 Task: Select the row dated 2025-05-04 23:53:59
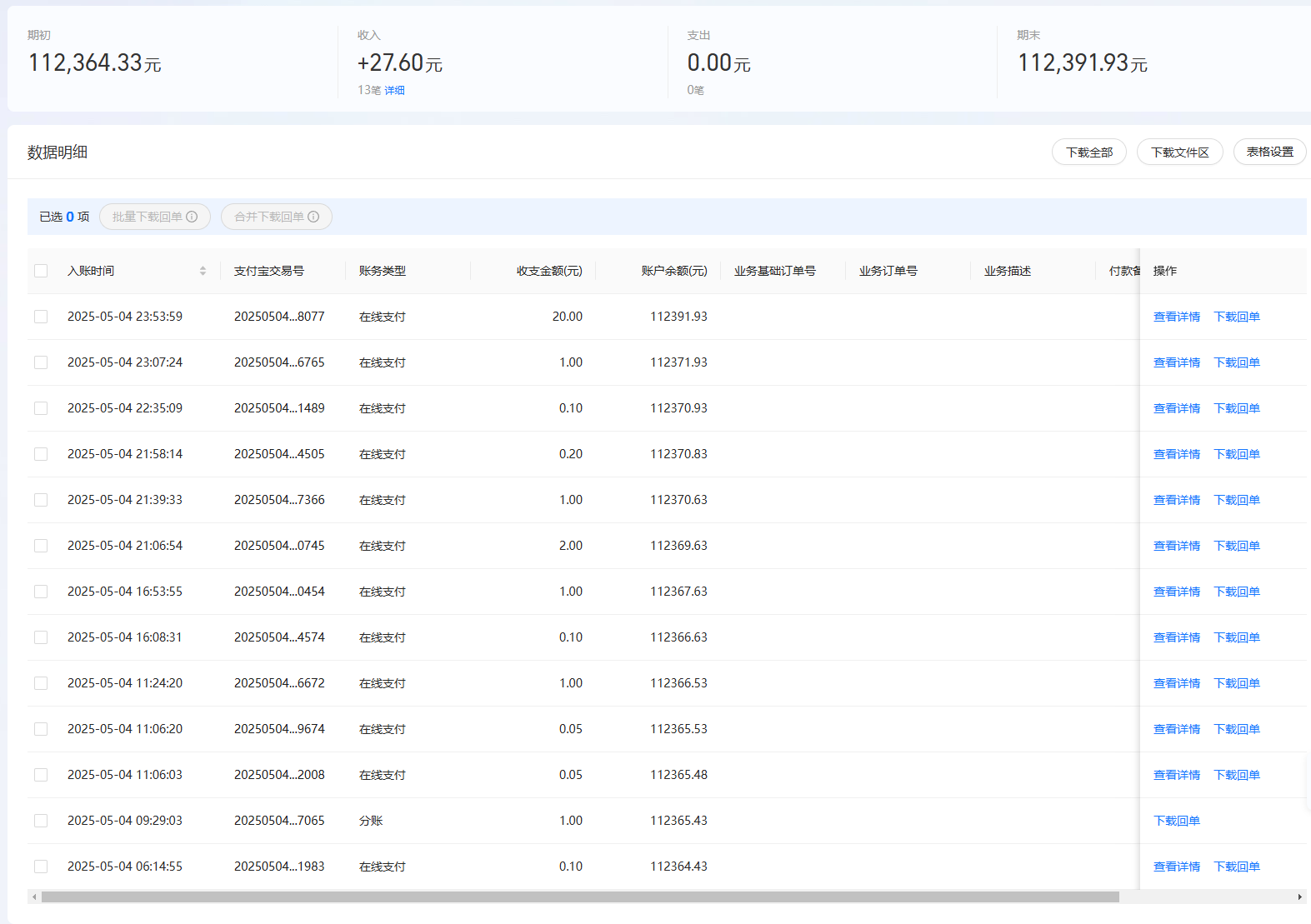[41, 317]
